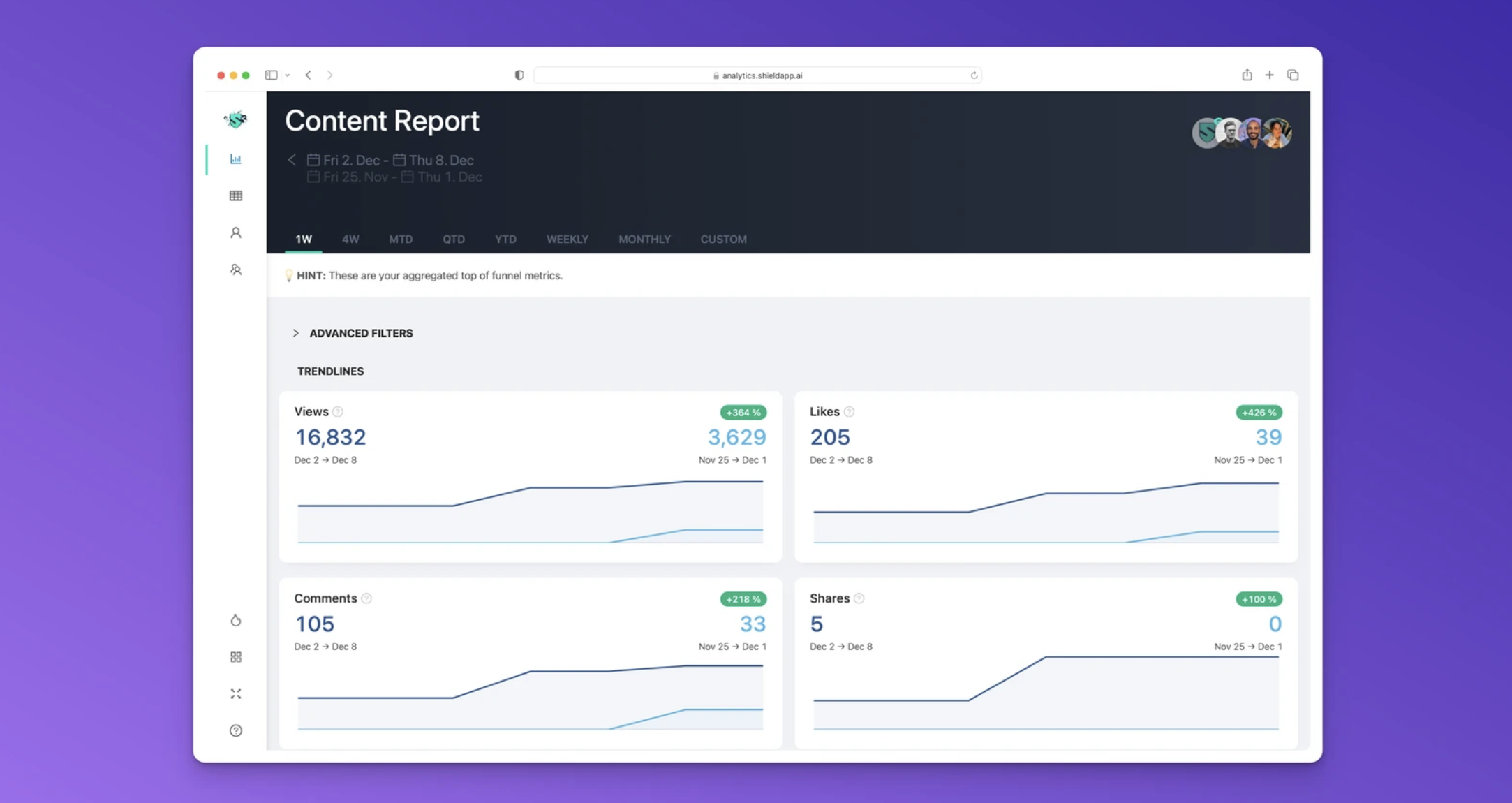Image resolution: width=1512 pixels, height=803 pixels.
Task: Switch to the MTD tab
Action: point(401,239)
